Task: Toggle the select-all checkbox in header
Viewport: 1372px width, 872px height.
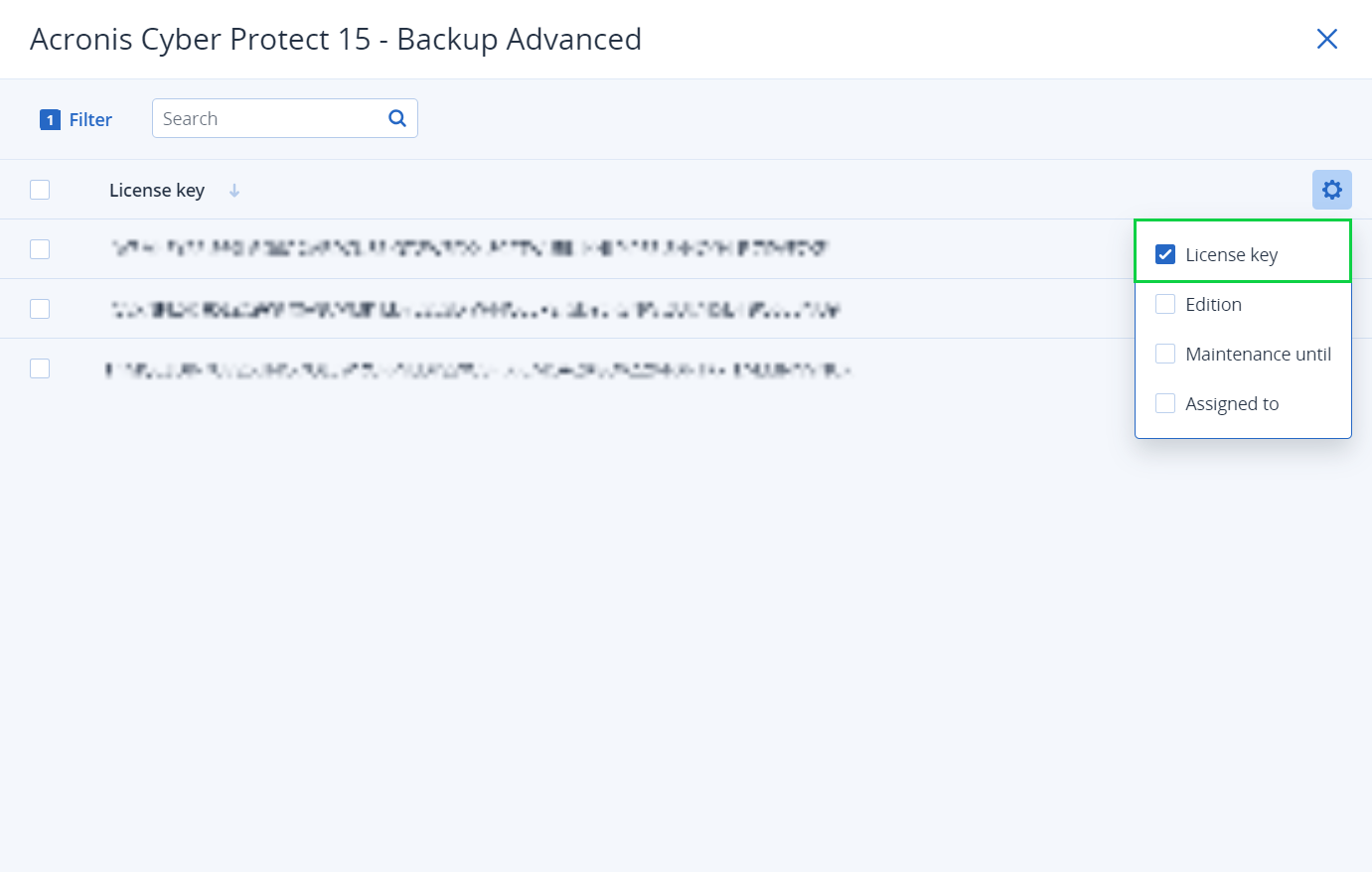Action: pos(40,190)
